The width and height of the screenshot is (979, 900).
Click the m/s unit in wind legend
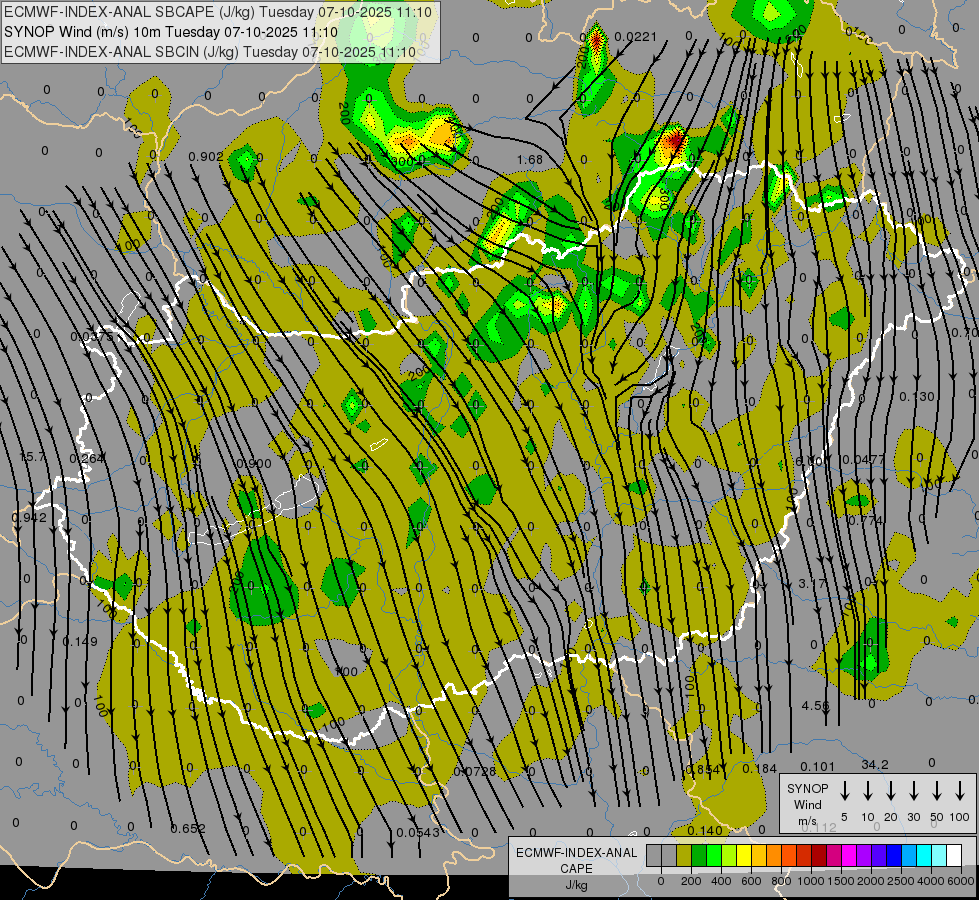coord(807,821)
